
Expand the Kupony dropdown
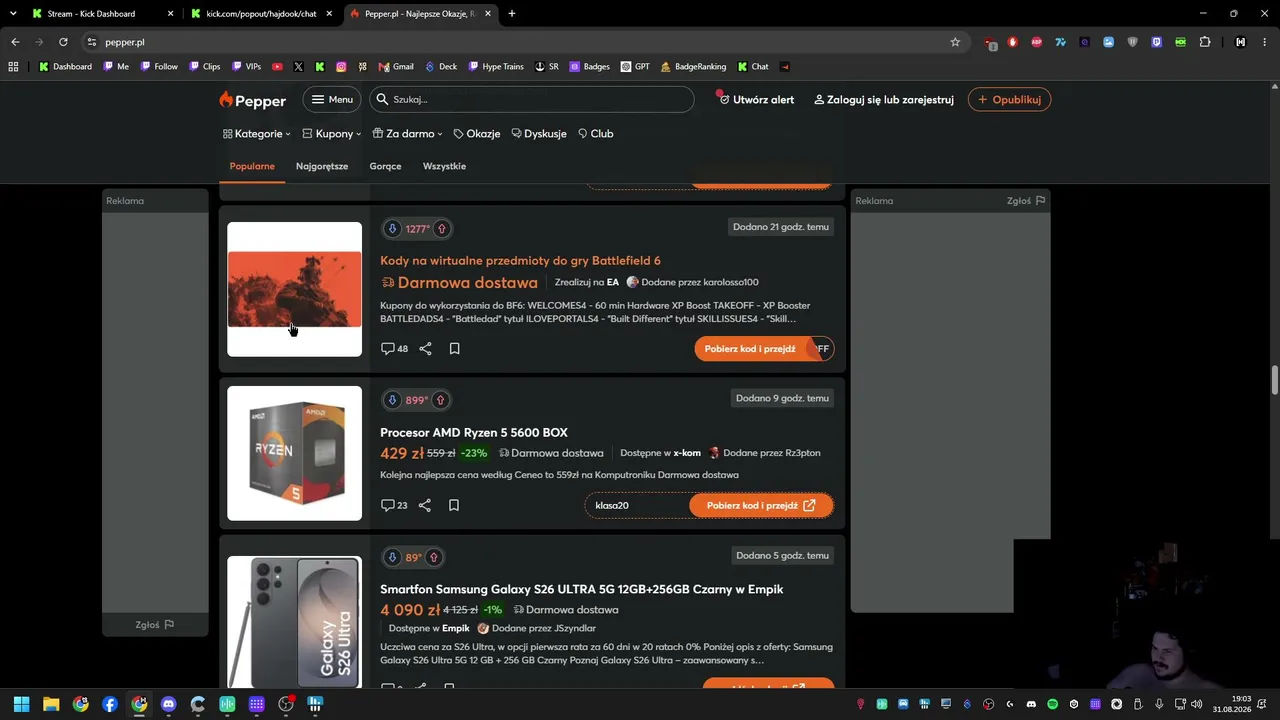click(x=332, y=134)
